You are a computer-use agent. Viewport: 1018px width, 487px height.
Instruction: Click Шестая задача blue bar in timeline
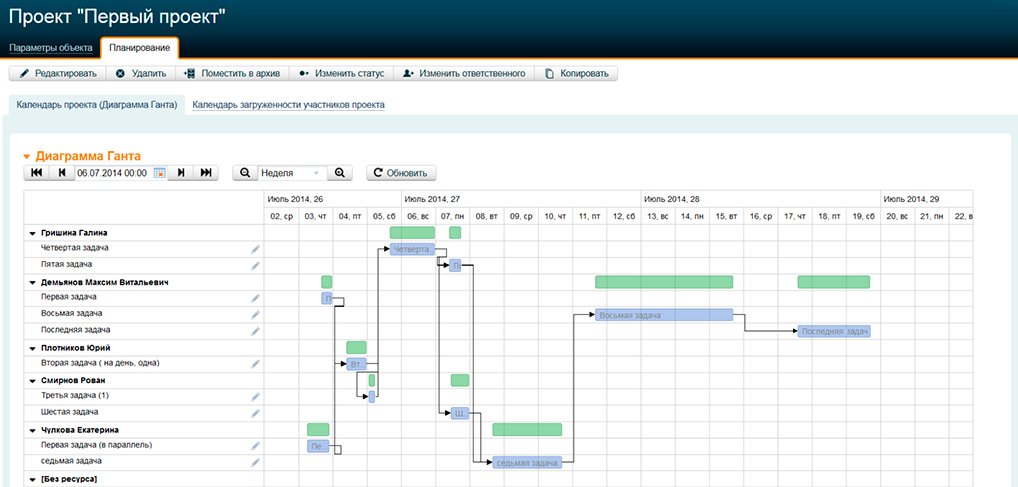pyautogui.click(x=460, y=413)
